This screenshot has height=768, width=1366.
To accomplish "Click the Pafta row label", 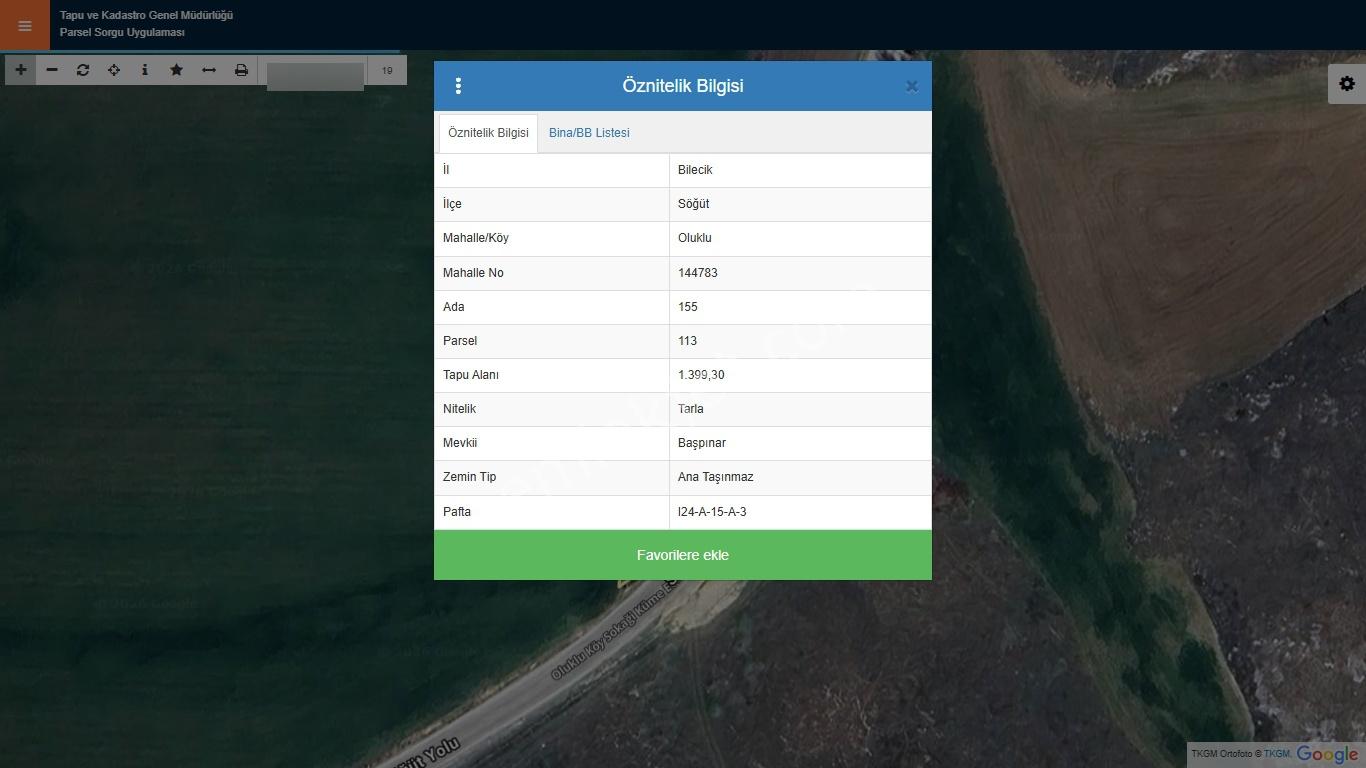I will pos(457,512).
